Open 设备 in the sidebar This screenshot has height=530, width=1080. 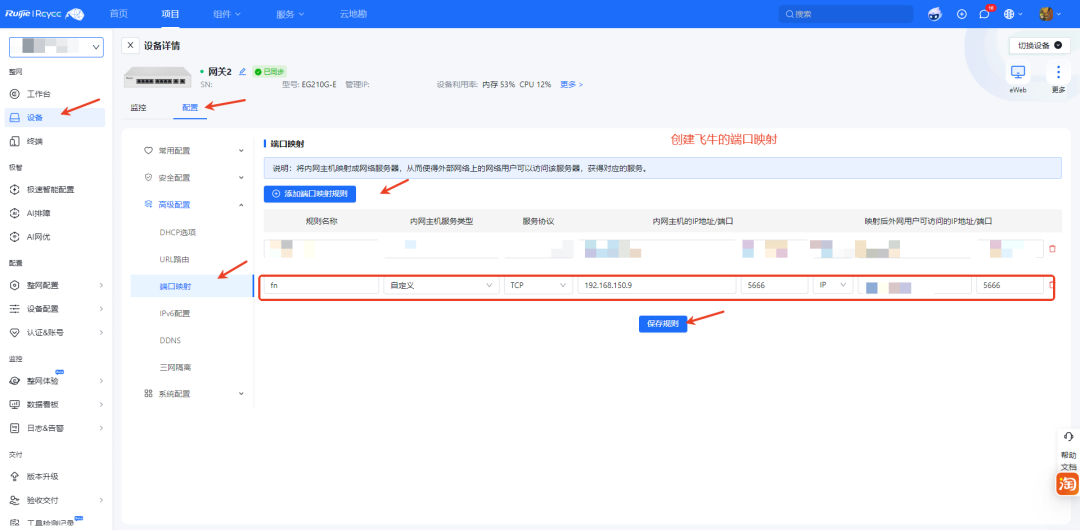coord(55,118)
